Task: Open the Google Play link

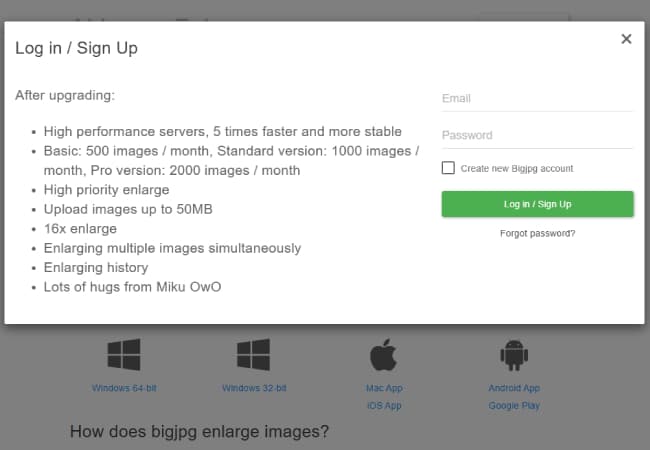Action: coord(514,406)
